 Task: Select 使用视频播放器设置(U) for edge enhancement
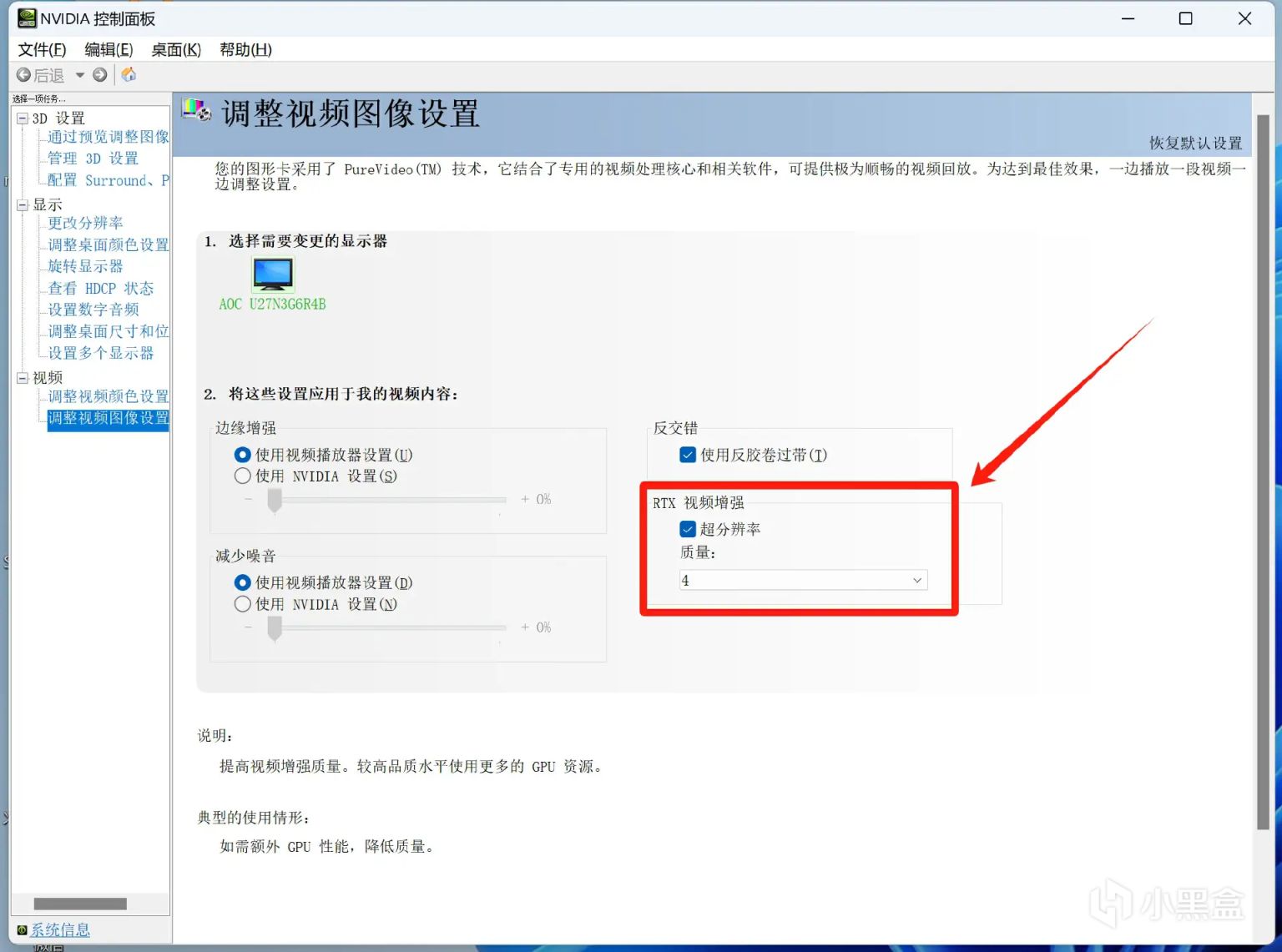tap(325, 455)
